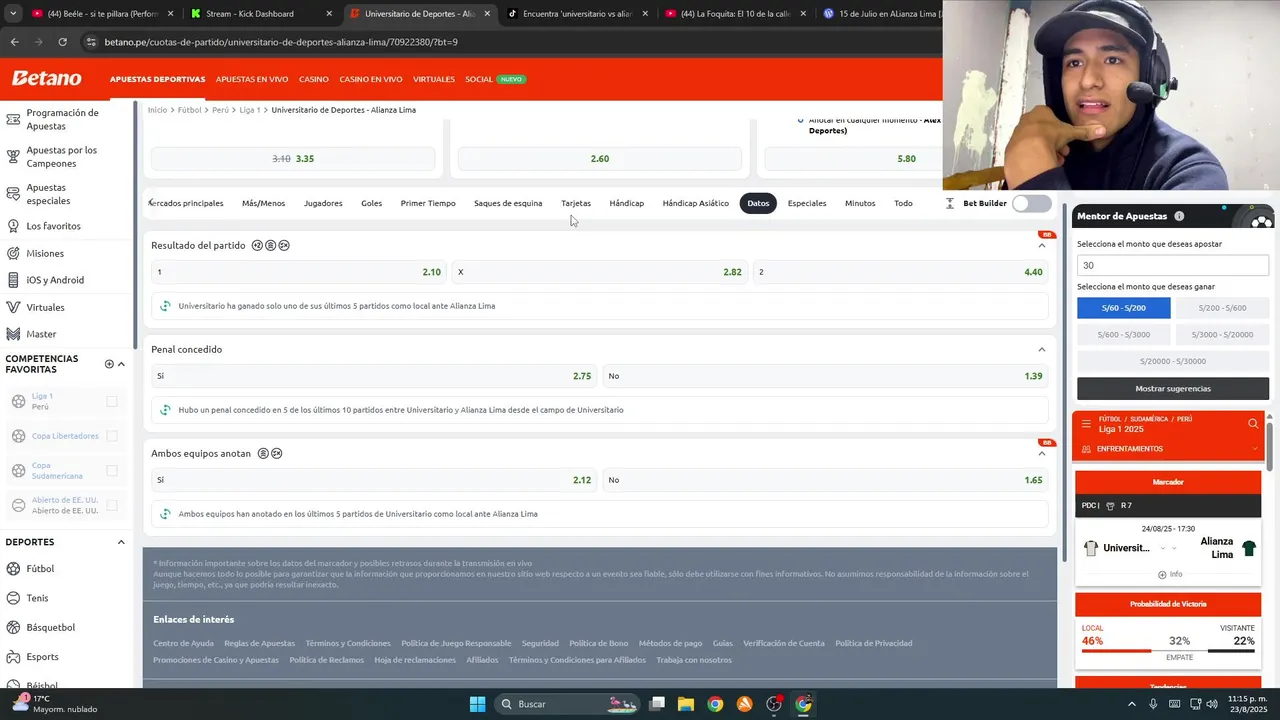Open Misiones in sidebar
The image size is (1280, 720).
pyautogui.click(x=45, y=253)
